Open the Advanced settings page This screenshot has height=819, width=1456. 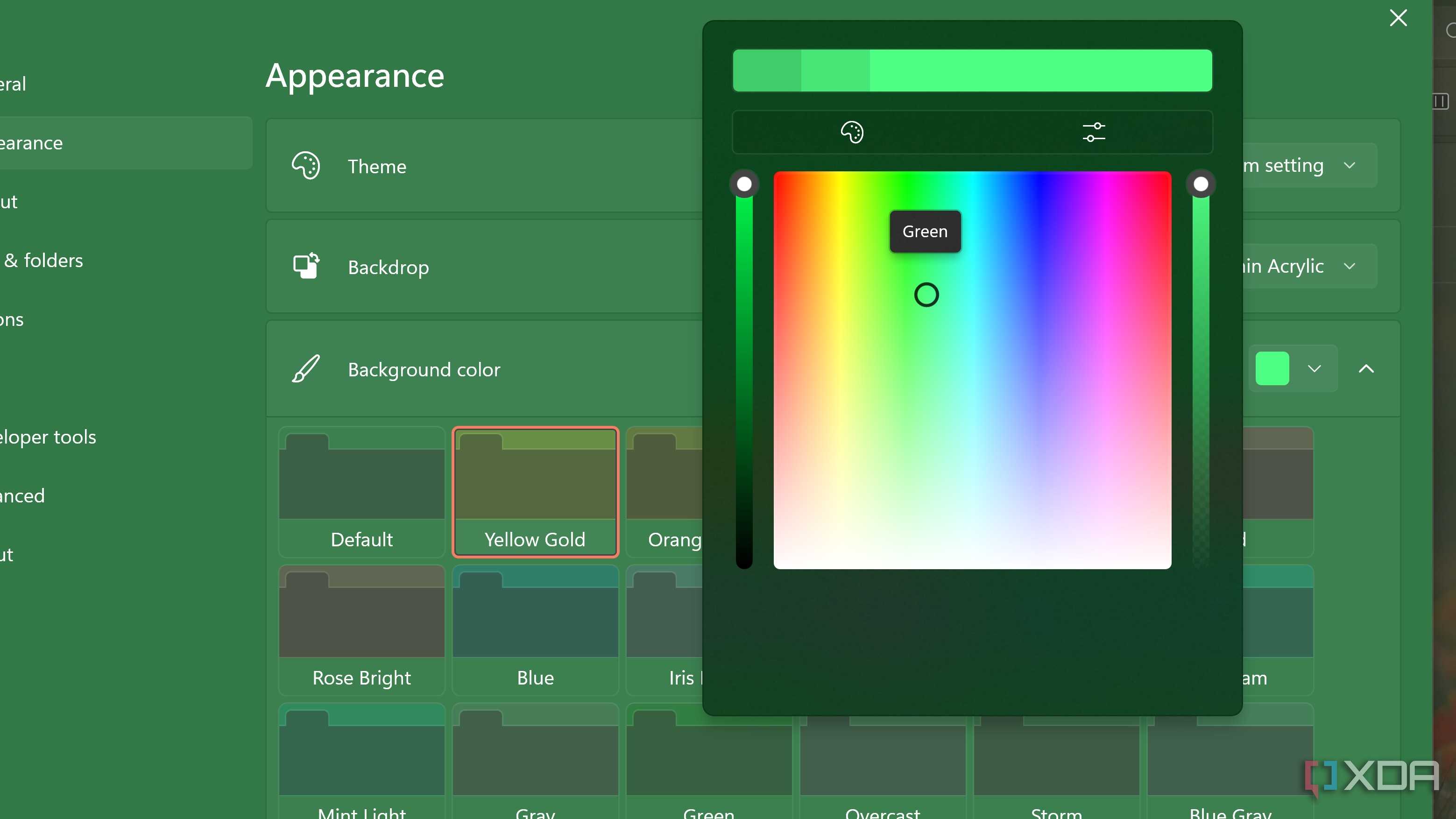click(x=126, y=496)
